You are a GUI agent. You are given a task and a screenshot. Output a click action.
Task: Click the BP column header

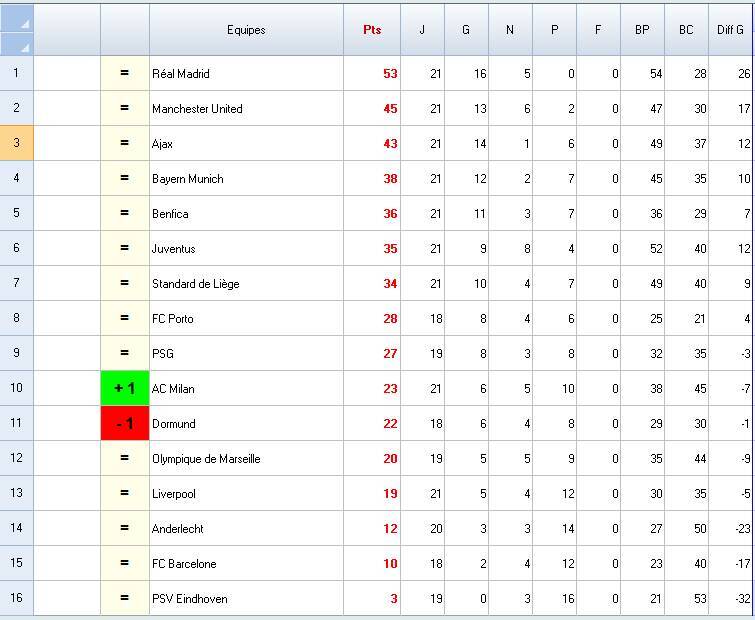642,30
